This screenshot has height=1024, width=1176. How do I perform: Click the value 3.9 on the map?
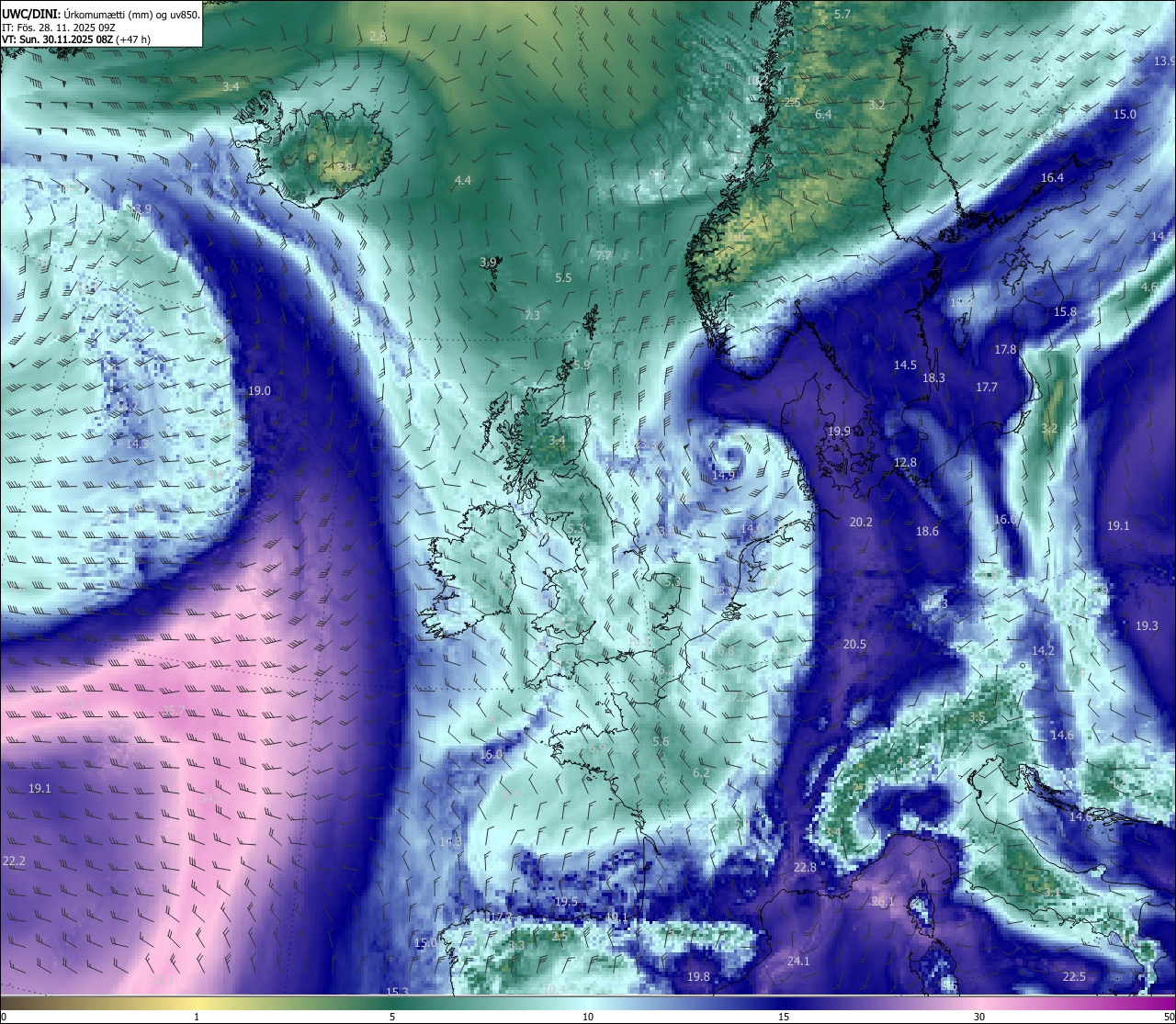click(x=488, y=263)
